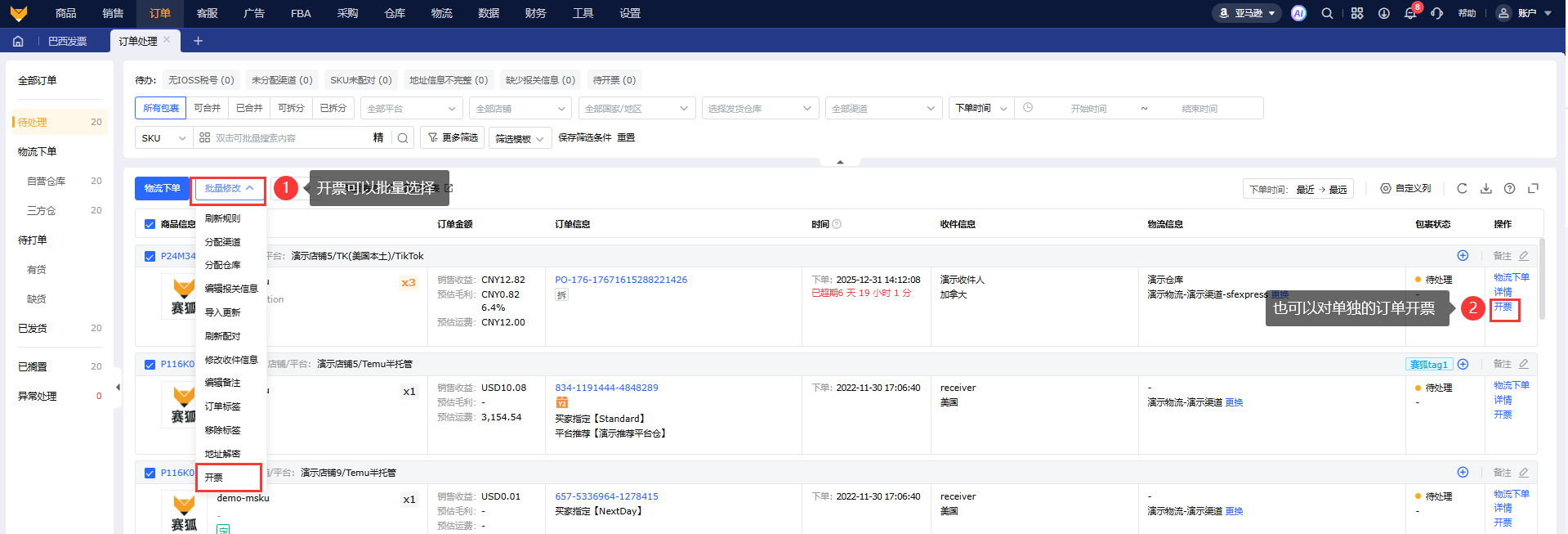Open the 全部店铺 store dropdown

pyautogui.click(x=520, y=109)
